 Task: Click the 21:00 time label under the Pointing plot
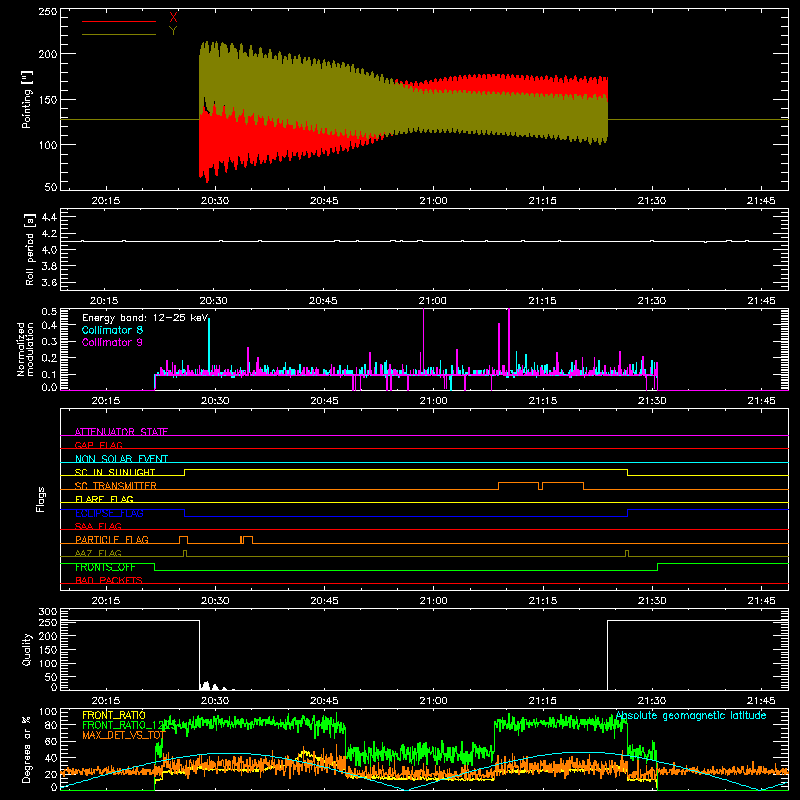[x=433, y=201]
